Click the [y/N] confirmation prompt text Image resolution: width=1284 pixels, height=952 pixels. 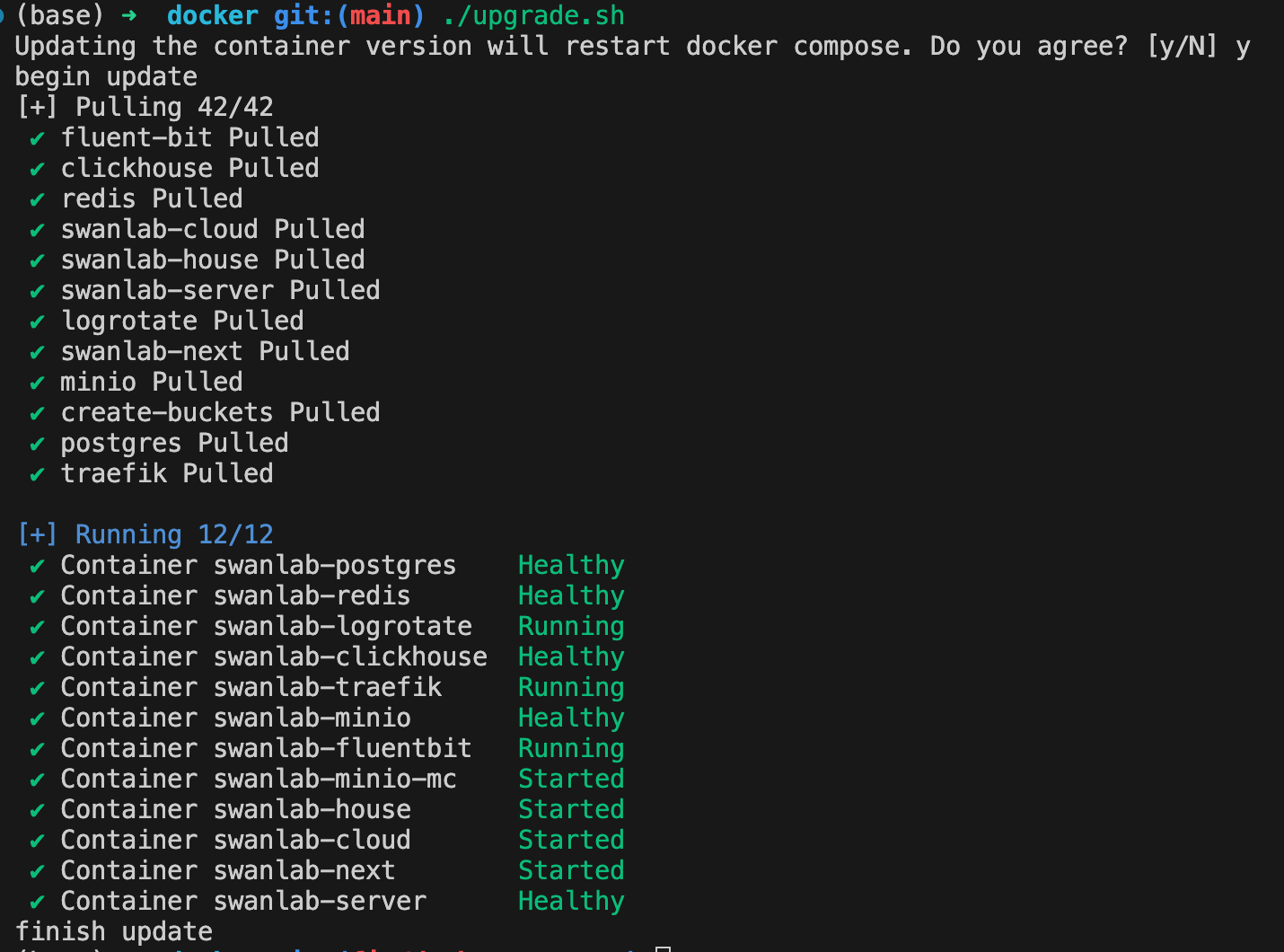1182,47
